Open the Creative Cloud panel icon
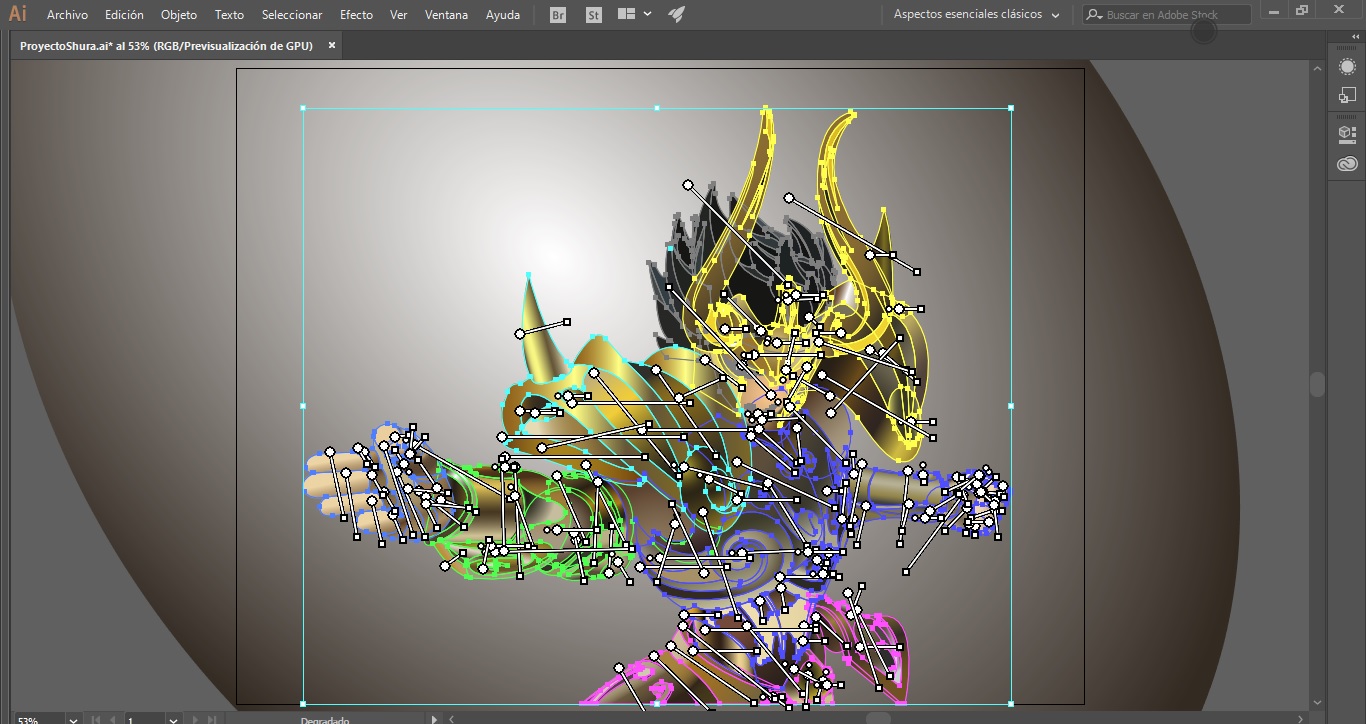The height and width of the screenshot is (724, 1366). (x=1347, y=164)
